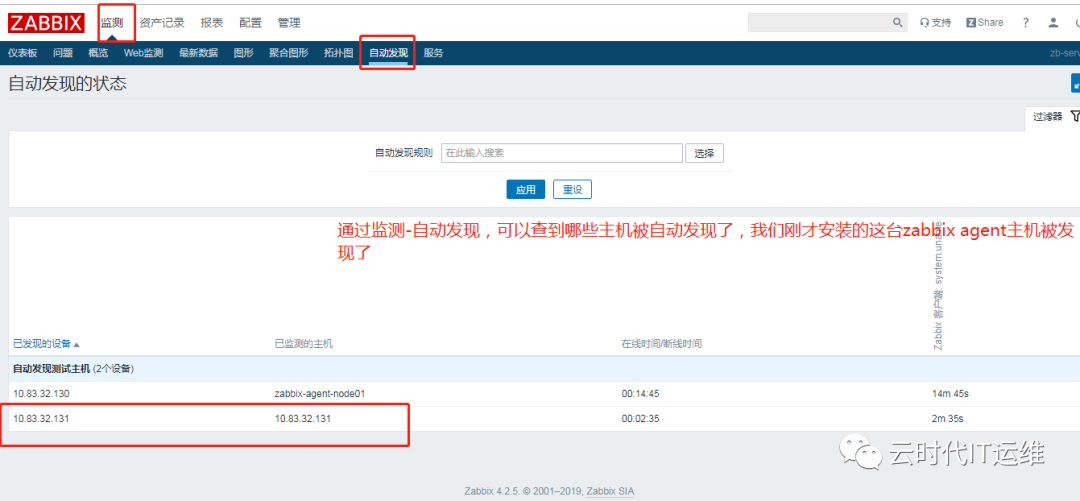
Task: Open the 配置 top menu
Action: click(x=250, y=23)
